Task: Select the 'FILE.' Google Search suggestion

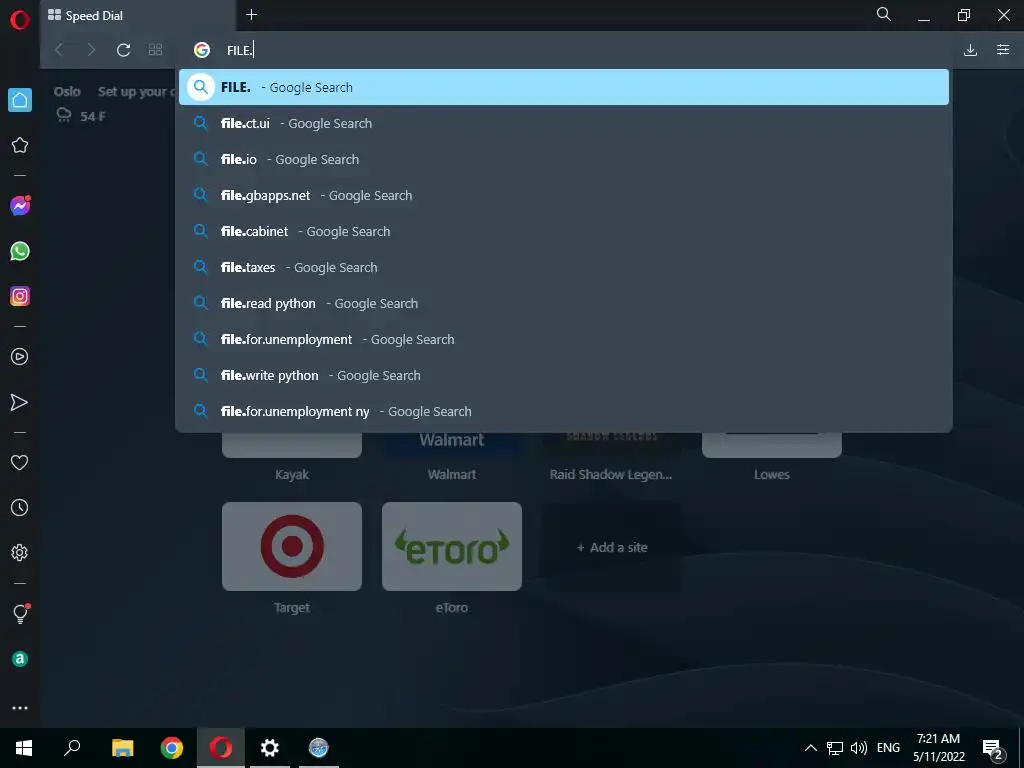Action: click(x=564, y=87)
